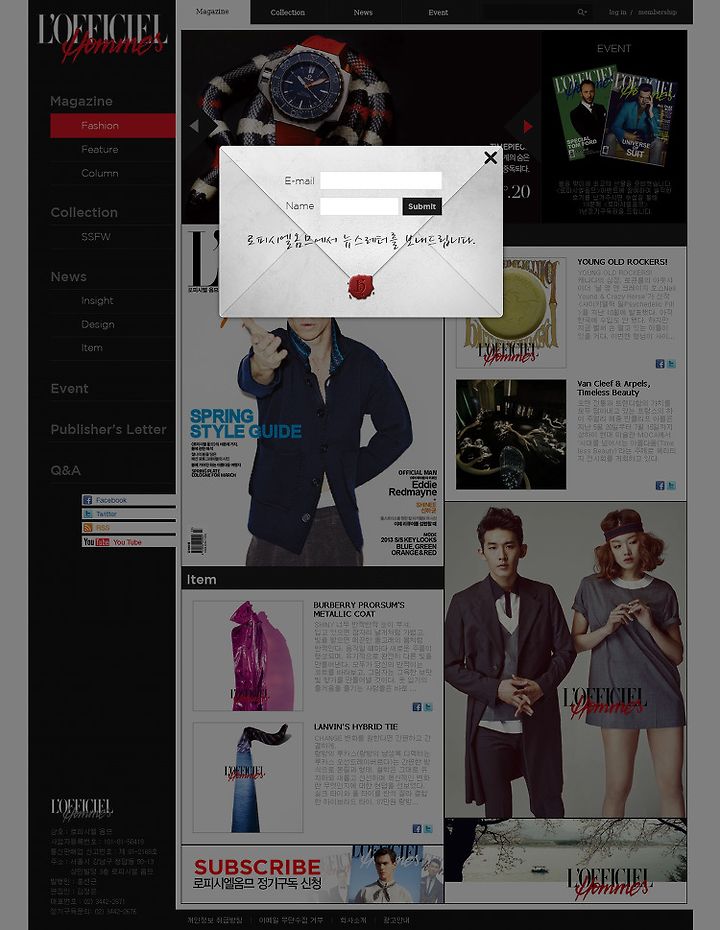Image resolution: width=720 pixels, height=930 pixels.
Task: Open the Lanvin tie thumbnail
Action: (248, 777)
